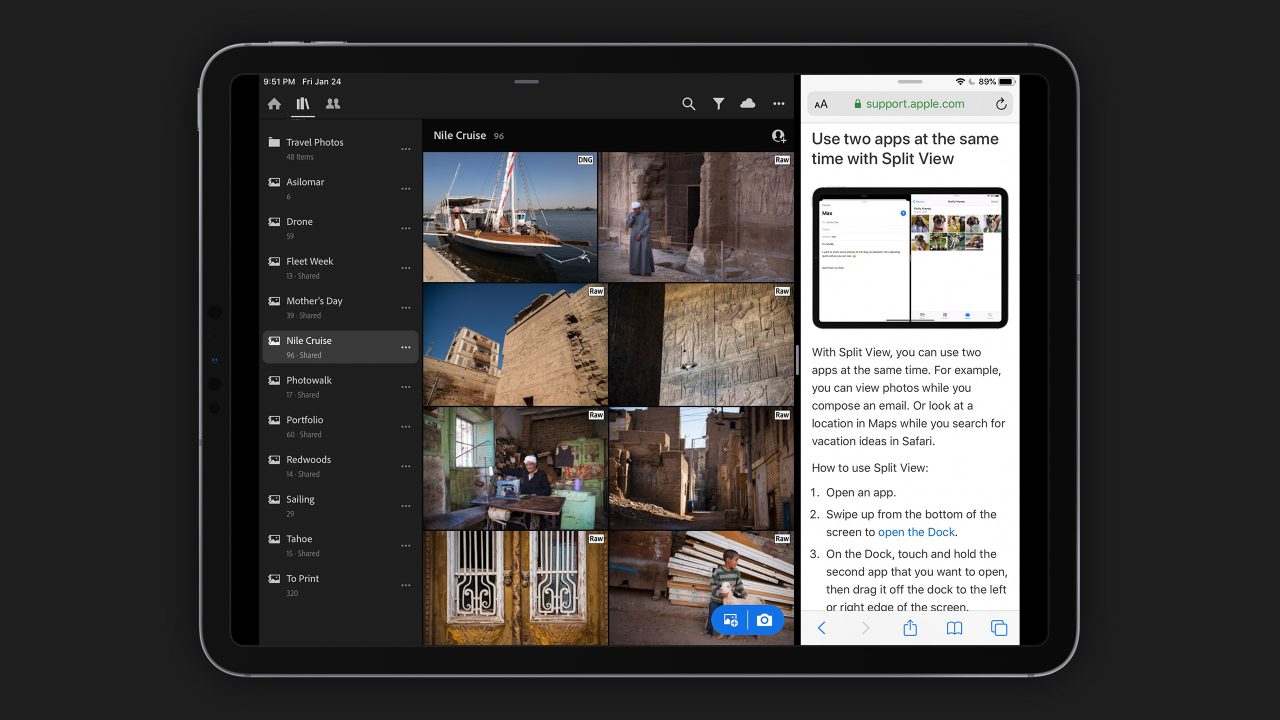1280x720 pixels.
Task: Open the options menu for the Sailing album
Action: coord(406,506)
